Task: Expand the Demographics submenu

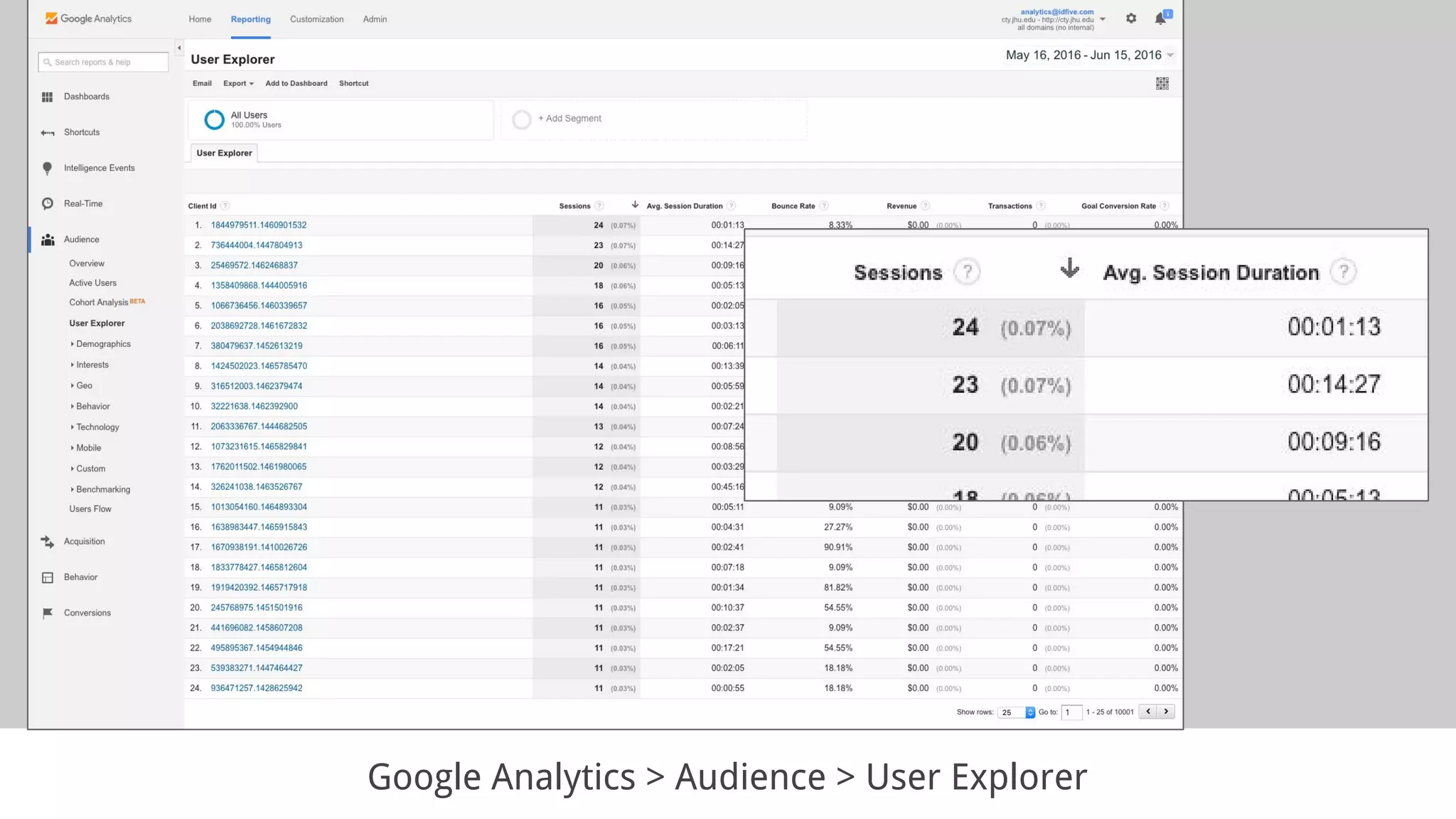Action: tap(100, 344)
